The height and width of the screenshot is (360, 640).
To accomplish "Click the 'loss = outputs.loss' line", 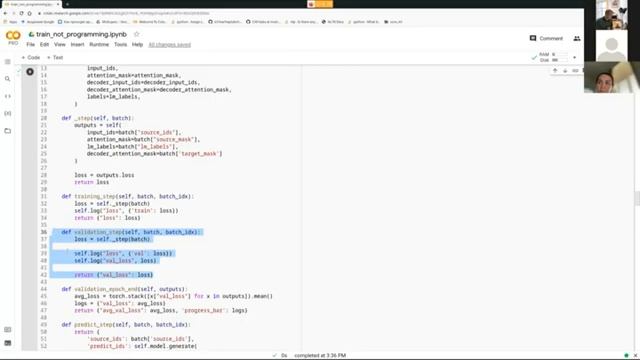I will [x=104, y=175].
